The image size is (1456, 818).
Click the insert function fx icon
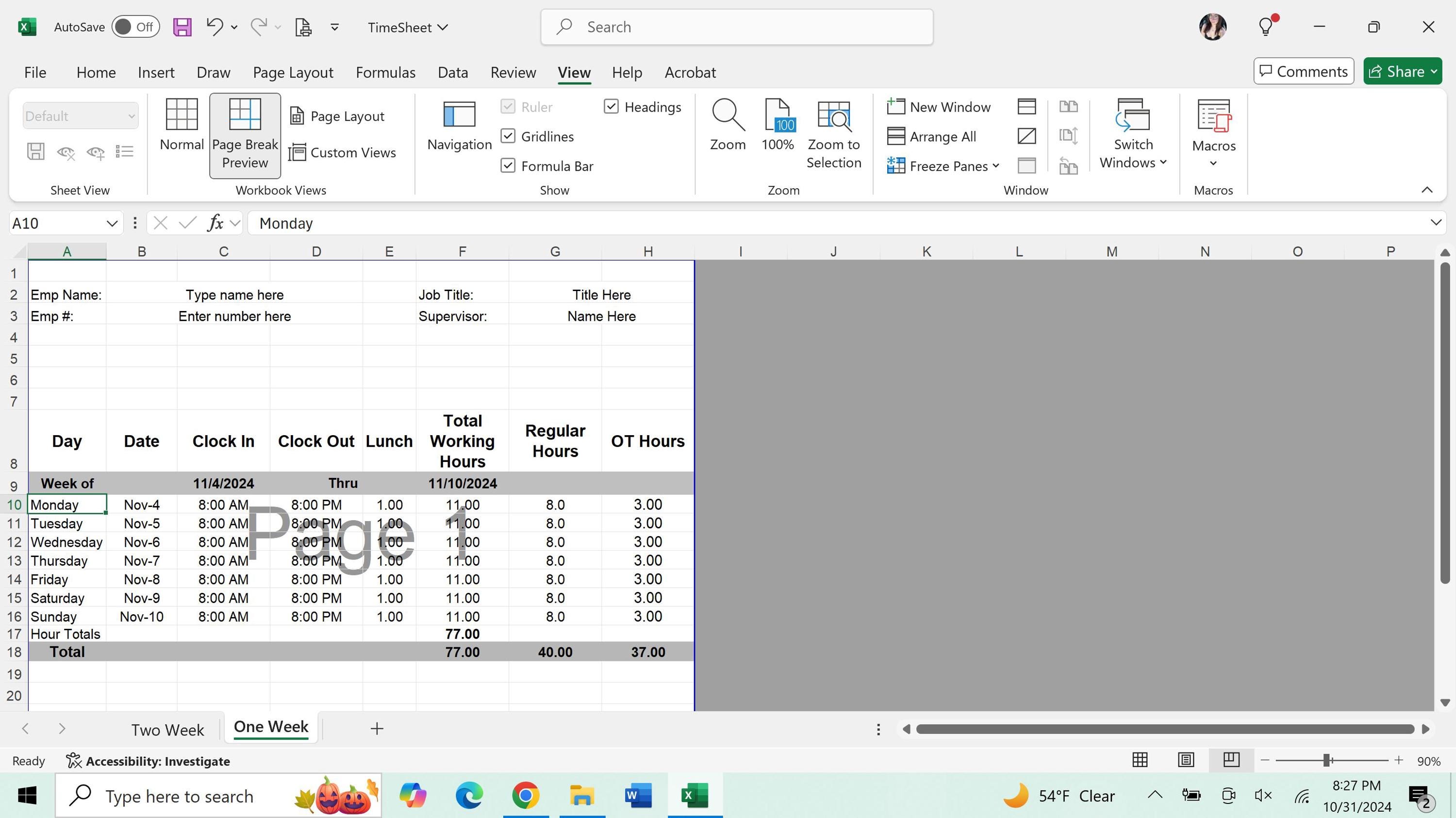pos(215,223)
